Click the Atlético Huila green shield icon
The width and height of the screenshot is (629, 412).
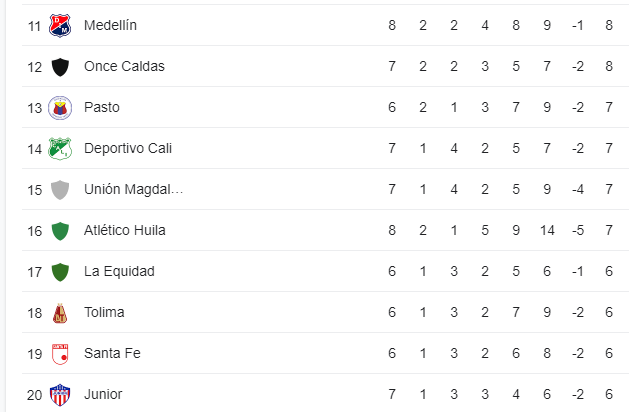click(60, 231)
